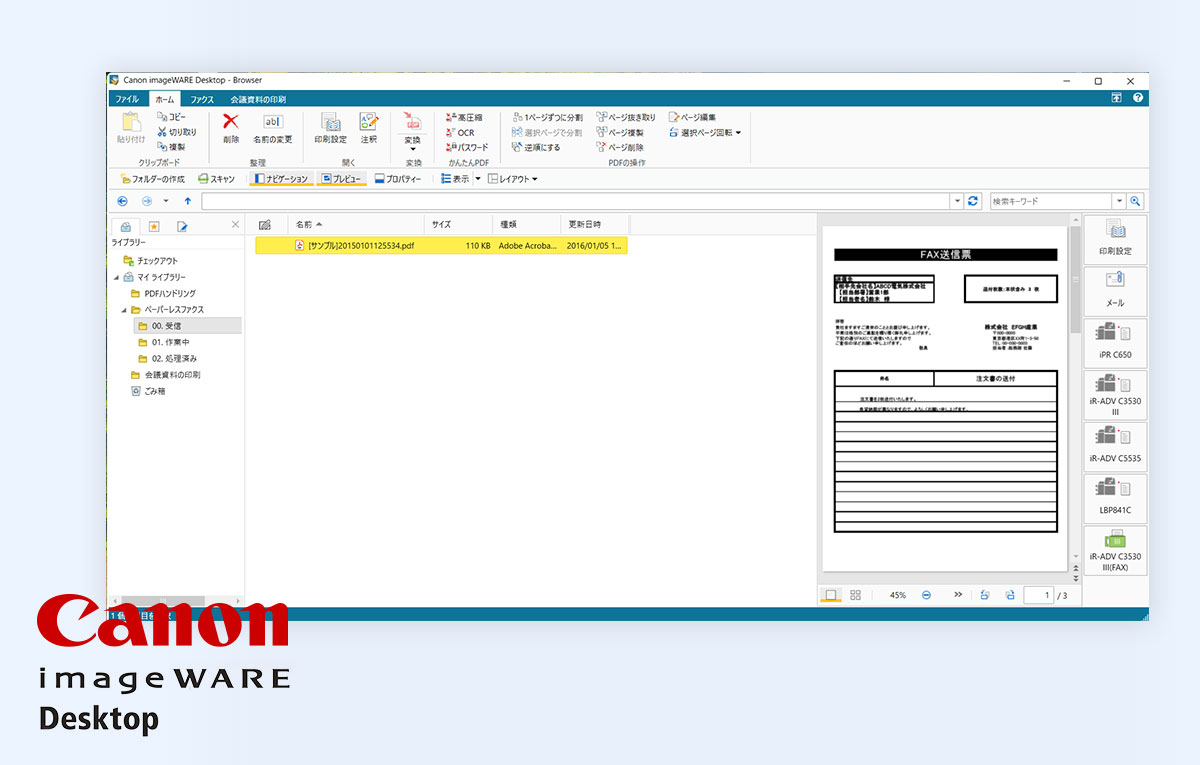Click Delete Page (ページ削除) command
The image size is (1200, 765).
coord(620,147)
